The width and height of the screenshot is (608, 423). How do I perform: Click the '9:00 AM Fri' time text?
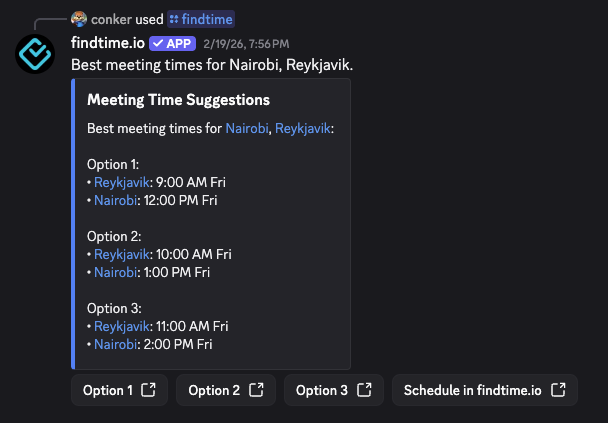[190, 182]
